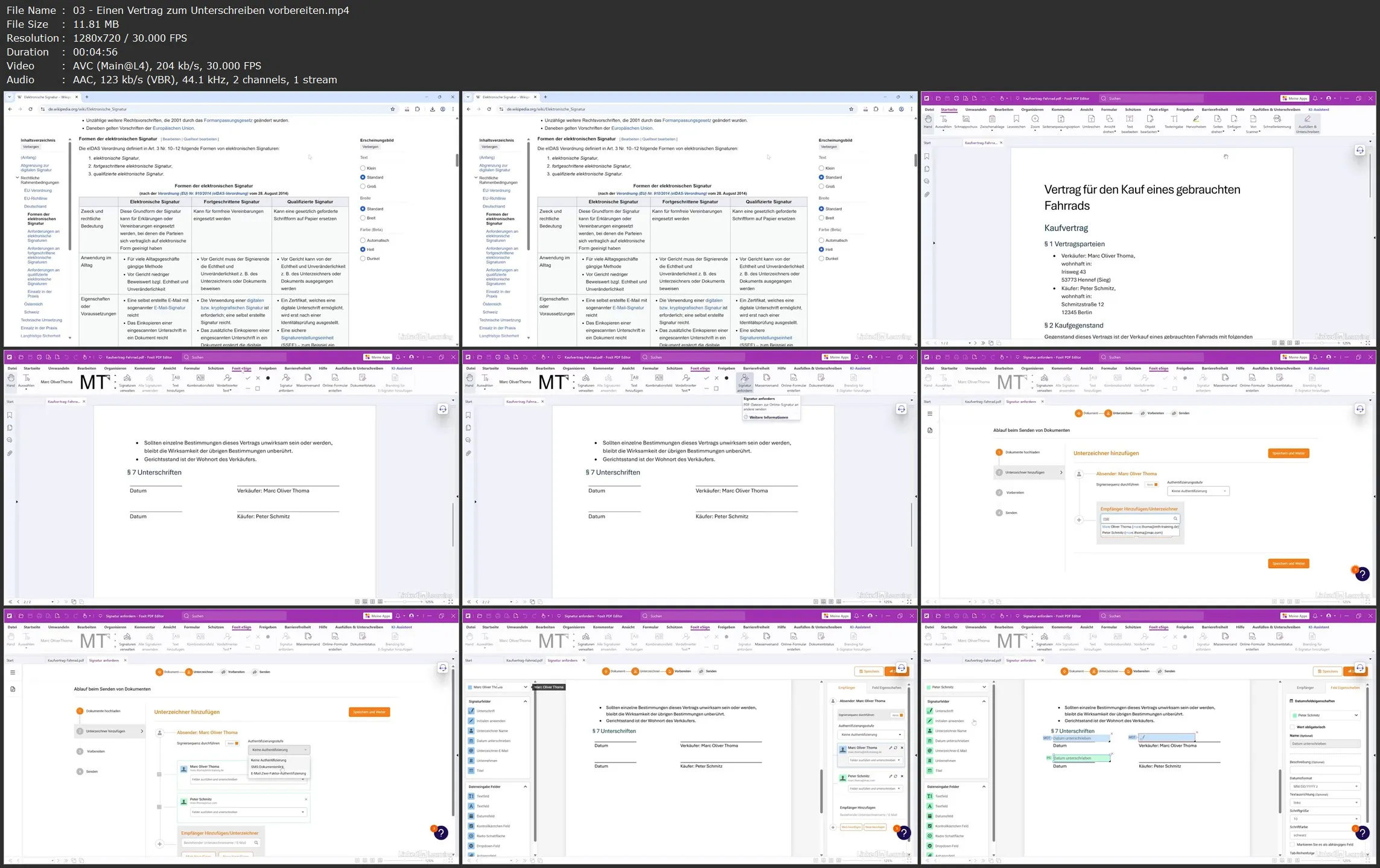Click the bookmark star in the first Wikipedia frame
The image size is (1380, 868).
tap(393, 109)
